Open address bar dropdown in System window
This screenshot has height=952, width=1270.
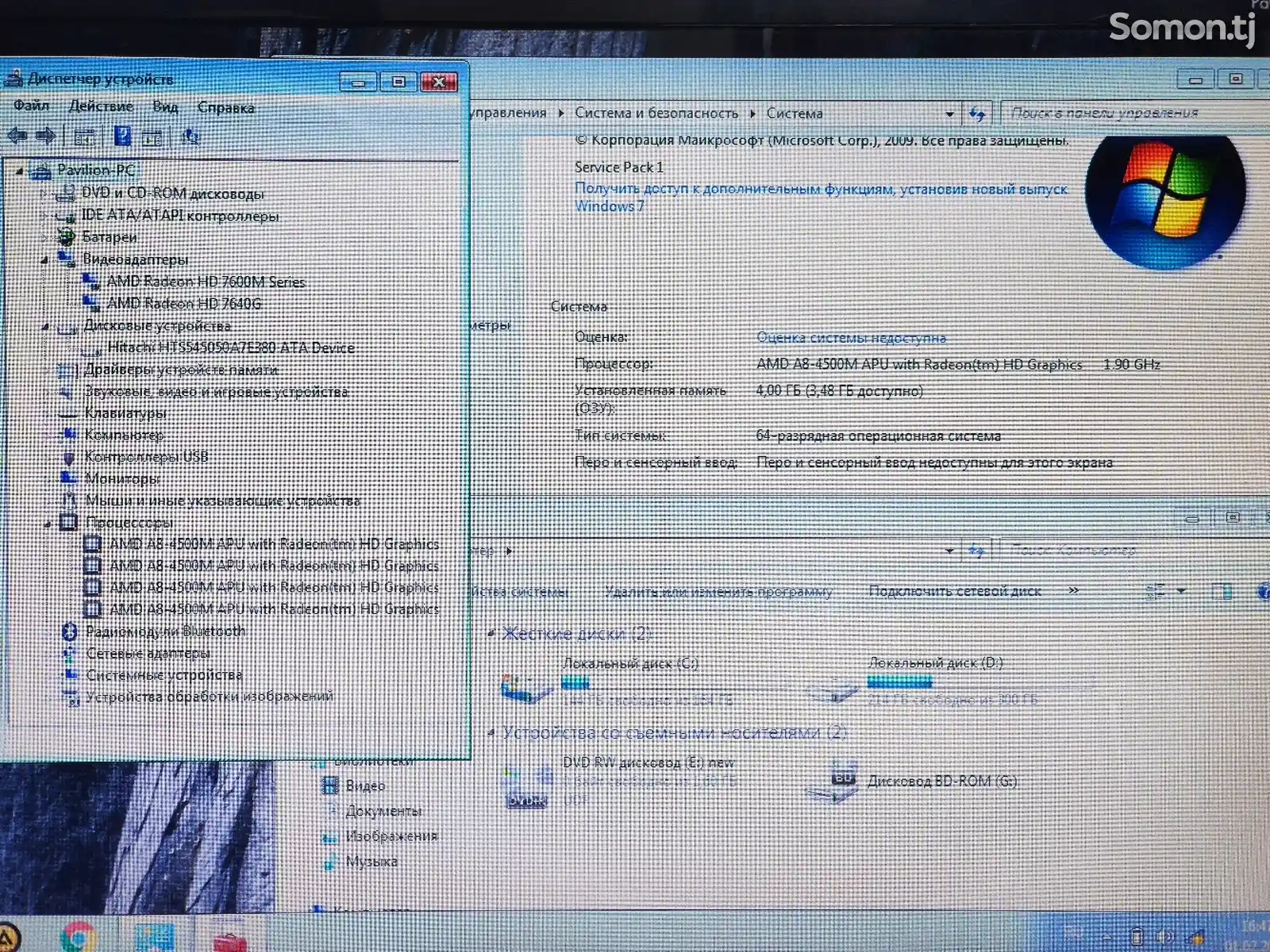949,113
